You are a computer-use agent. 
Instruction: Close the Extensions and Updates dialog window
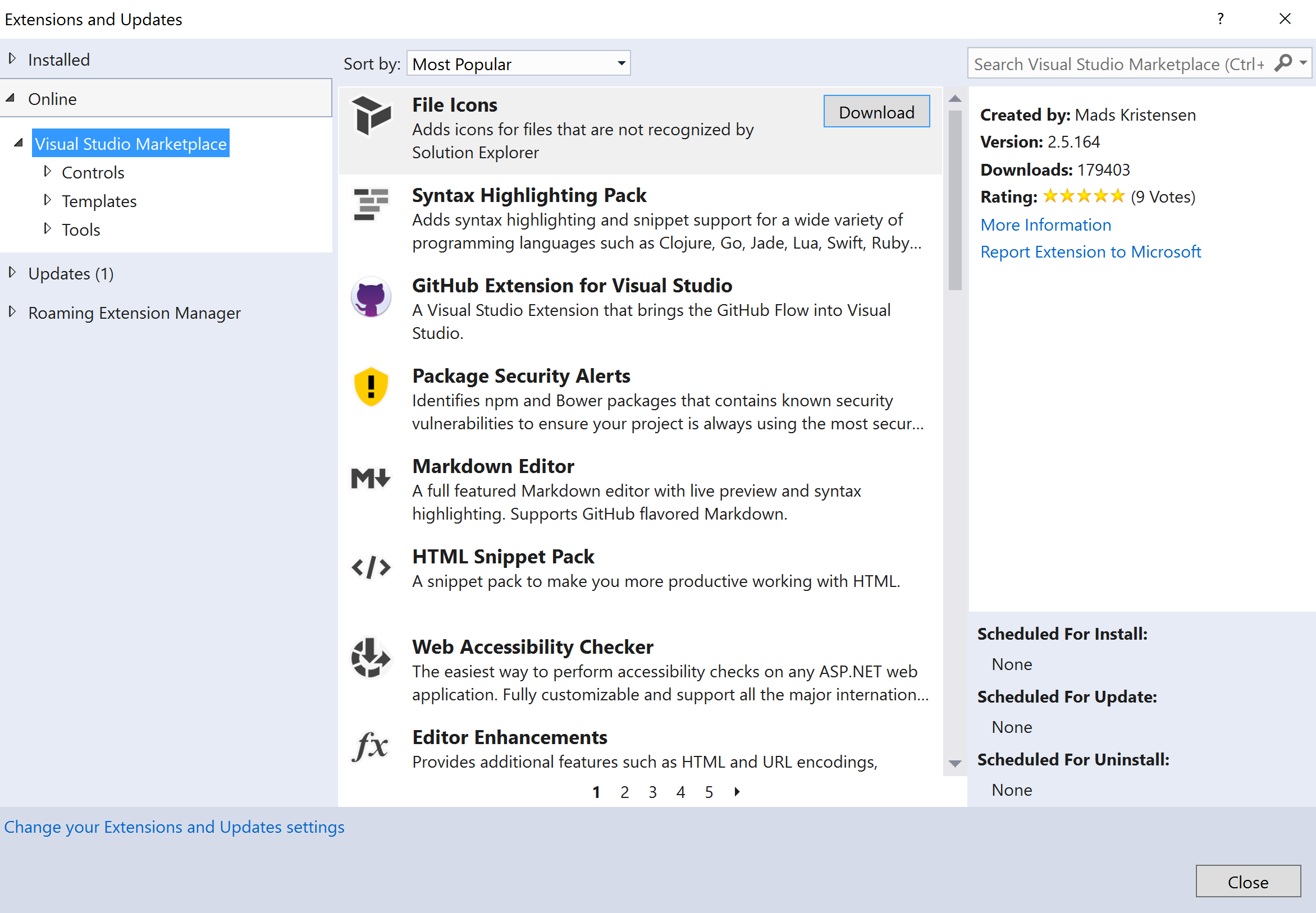point(1285,19)
